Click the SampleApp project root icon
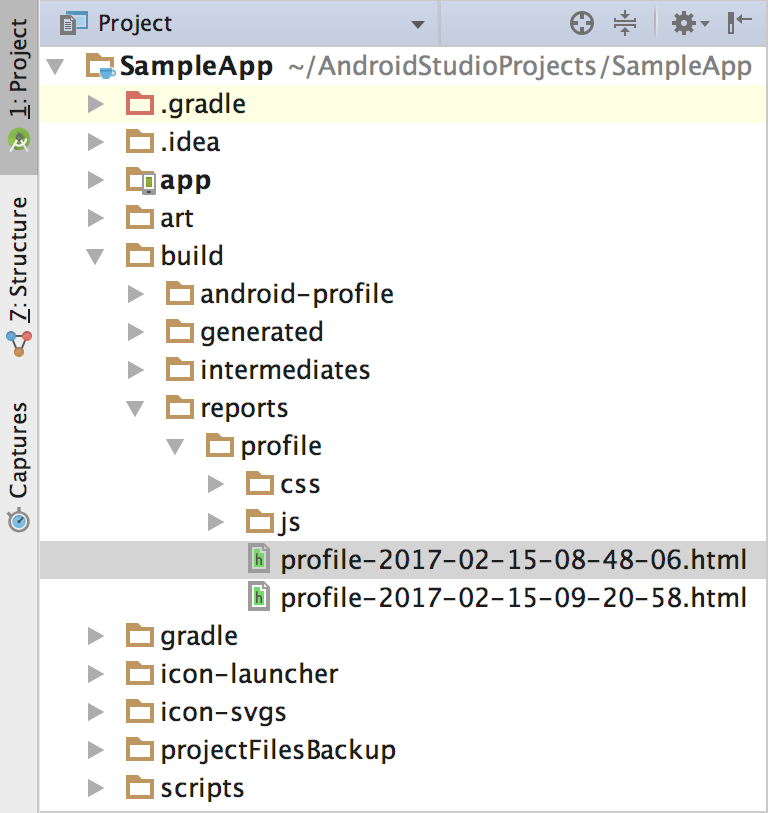This screenshot has height=813, width=768. coord(101,67)
